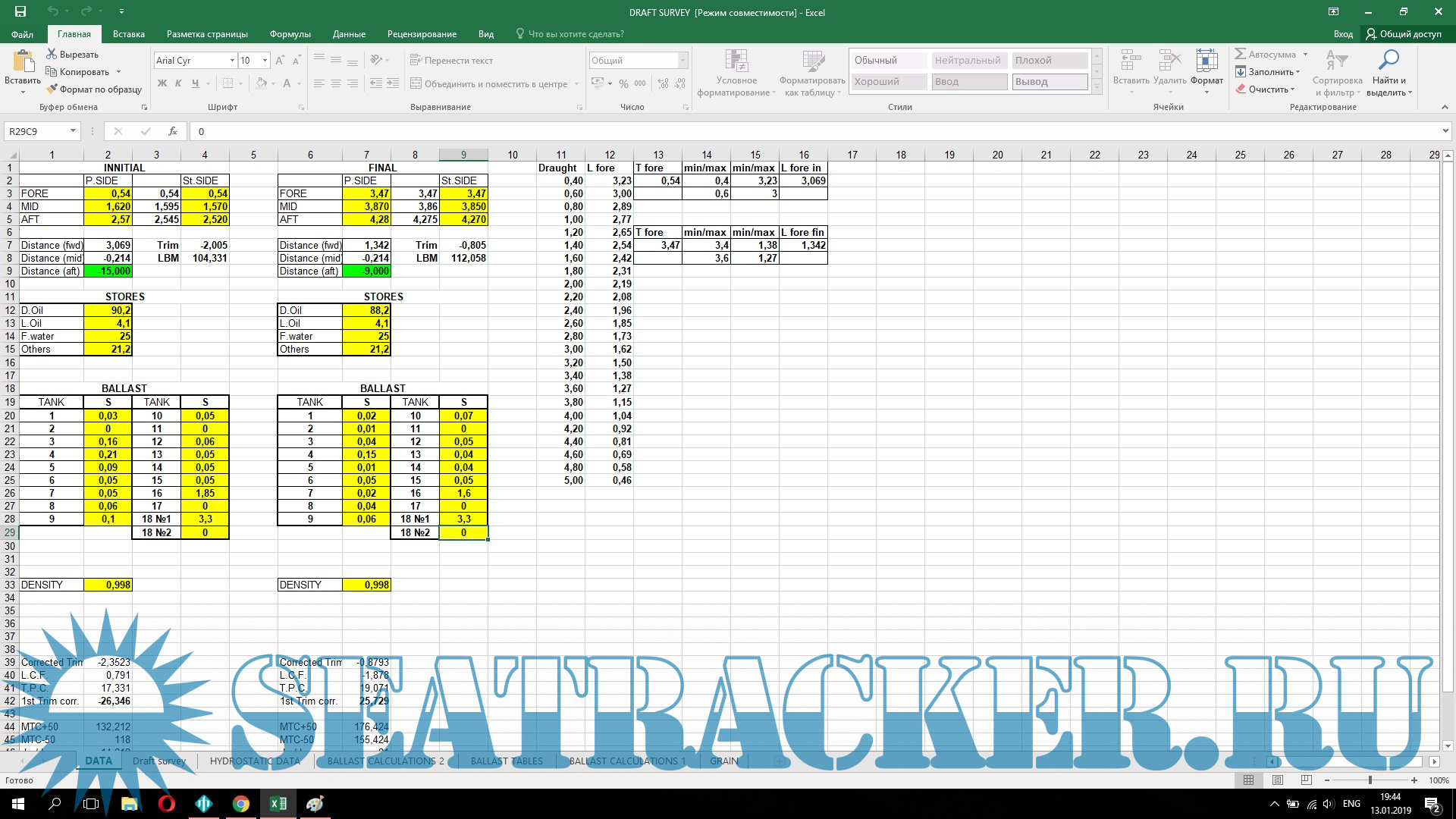1456x819 pixels.
Task: Click the Conditional Formatting icon
Action: (x=736, y=62)
